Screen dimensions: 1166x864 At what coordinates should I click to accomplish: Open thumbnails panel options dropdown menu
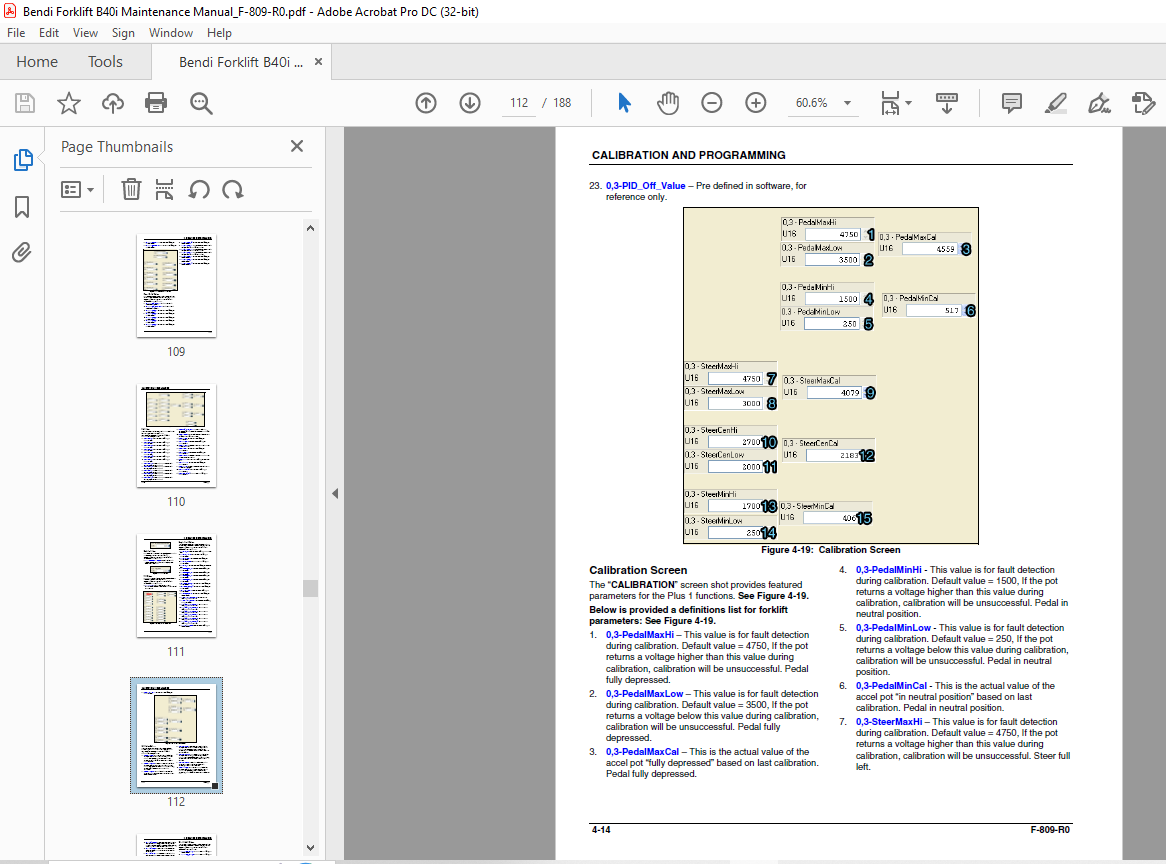77,190
